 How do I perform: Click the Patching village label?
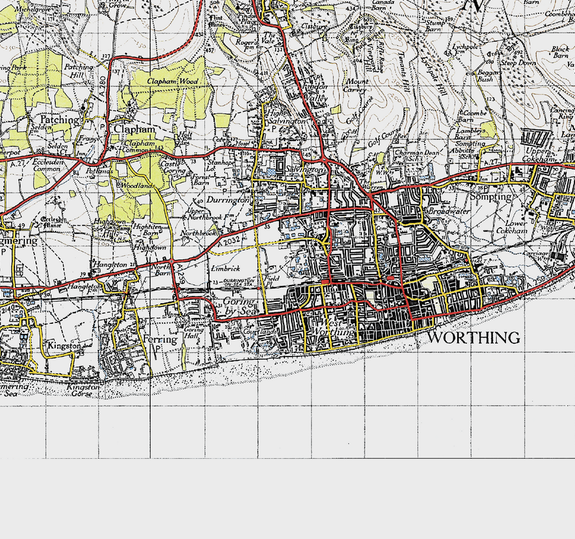click(59, 120)
